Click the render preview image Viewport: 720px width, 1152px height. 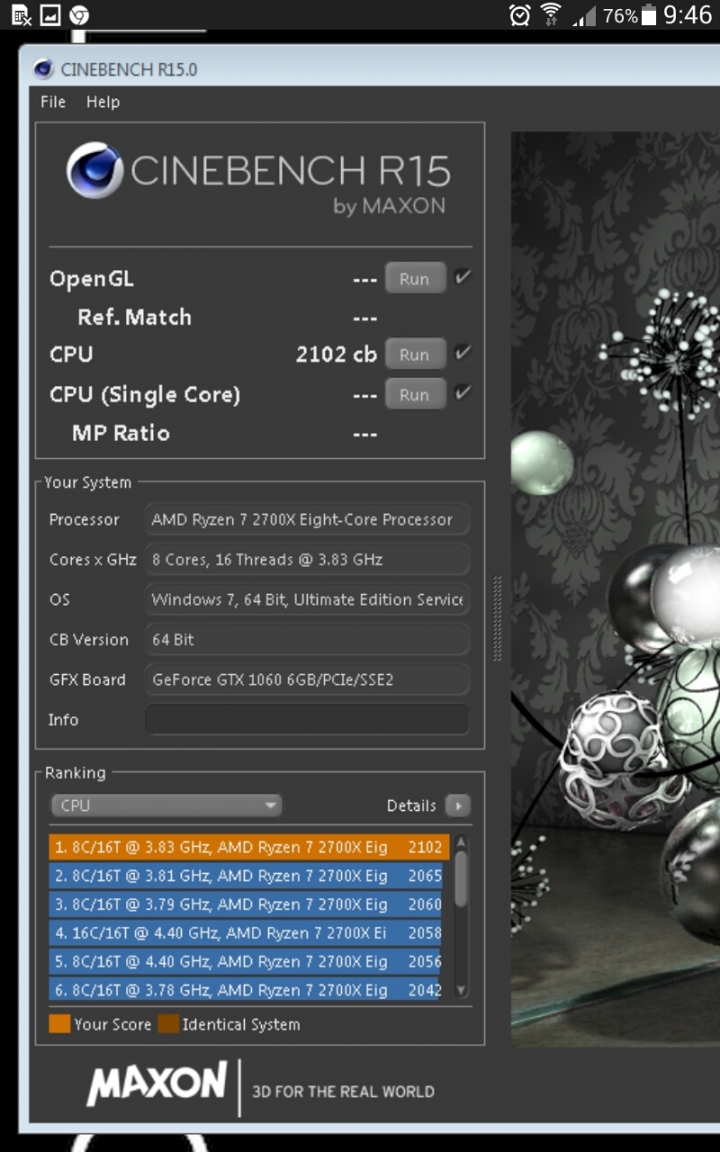coord(615,588)
